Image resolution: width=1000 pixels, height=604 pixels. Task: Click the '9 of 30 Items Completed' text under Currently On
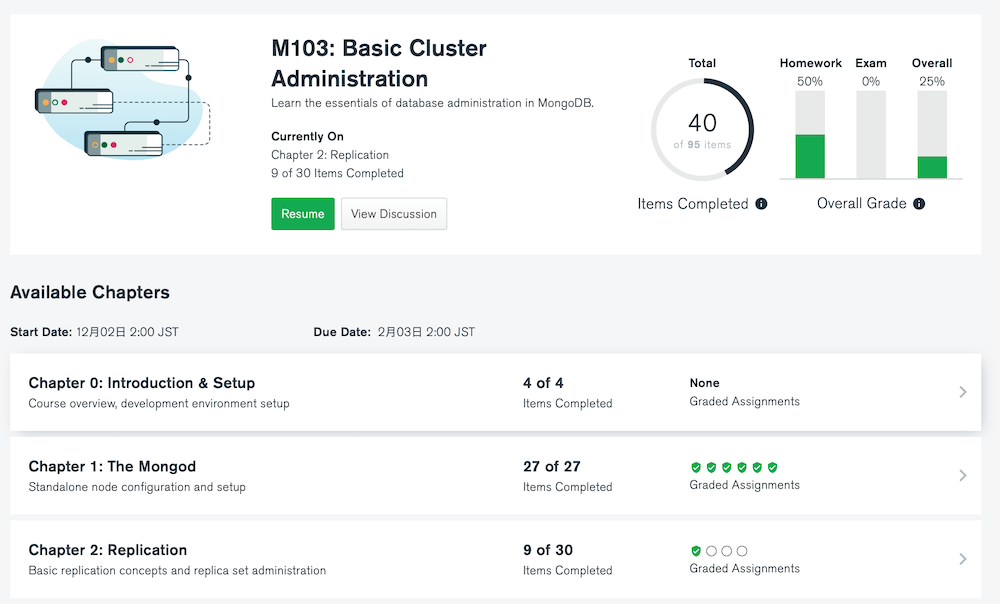[x=337, y=173]
